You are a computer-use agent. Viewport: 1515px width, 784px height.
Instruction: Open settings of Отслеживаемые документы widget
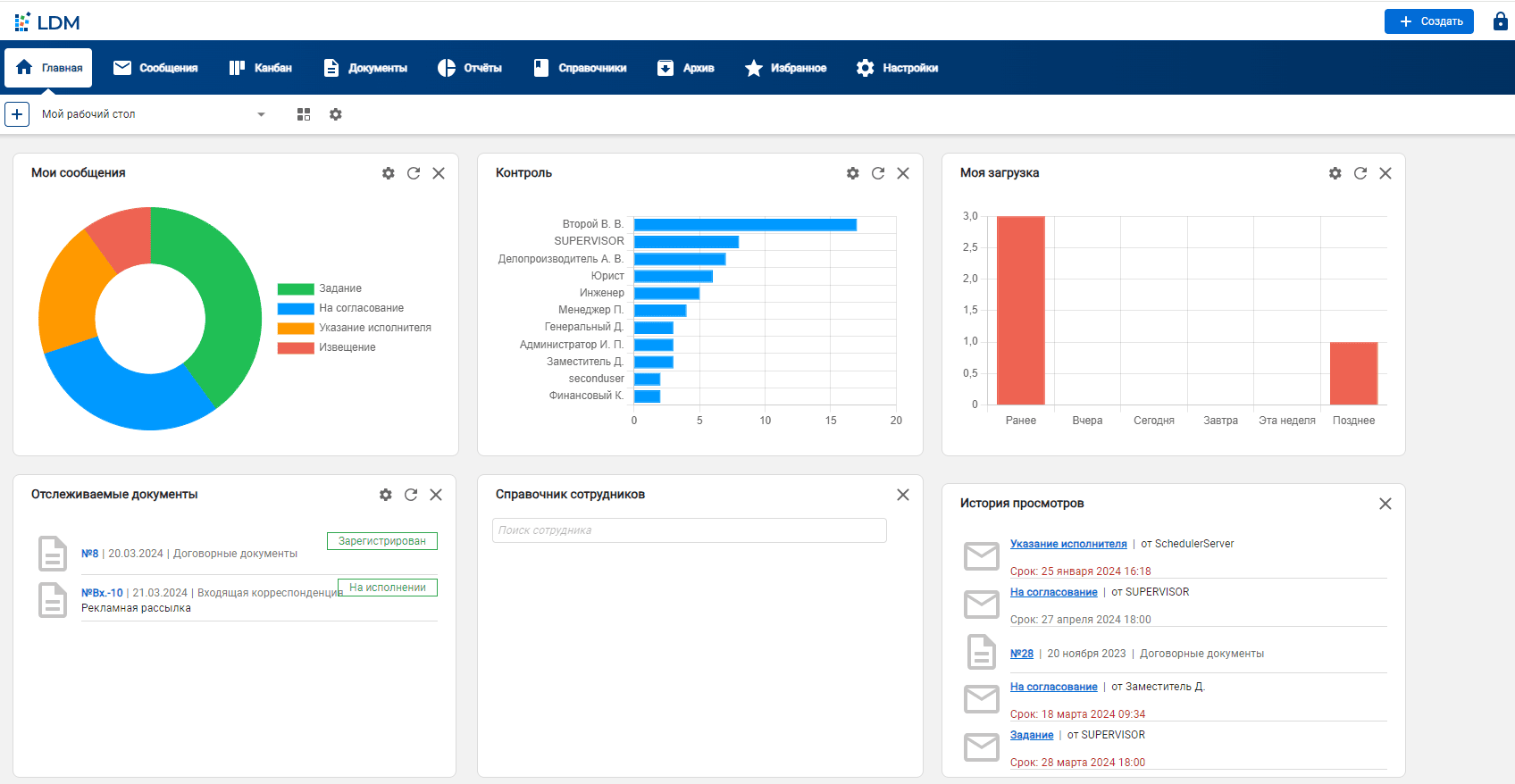[386, 495]
